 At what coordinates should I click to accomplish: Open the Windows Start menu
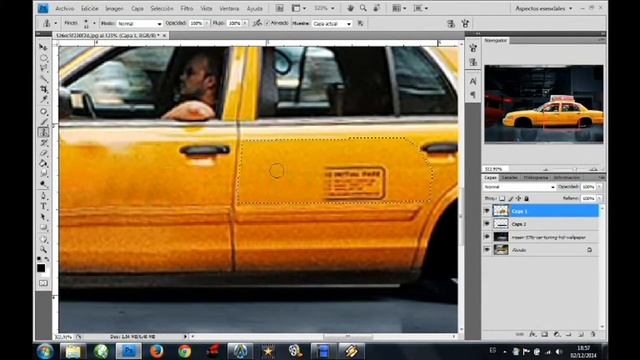point(44,351)
